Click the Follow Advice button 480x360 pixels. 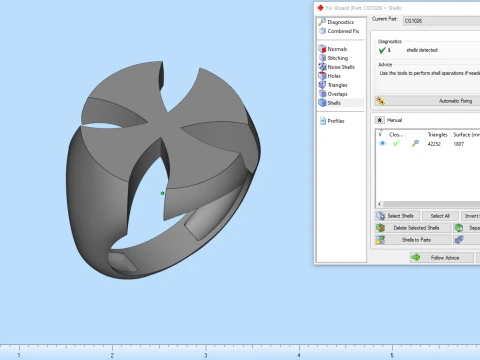442,258
